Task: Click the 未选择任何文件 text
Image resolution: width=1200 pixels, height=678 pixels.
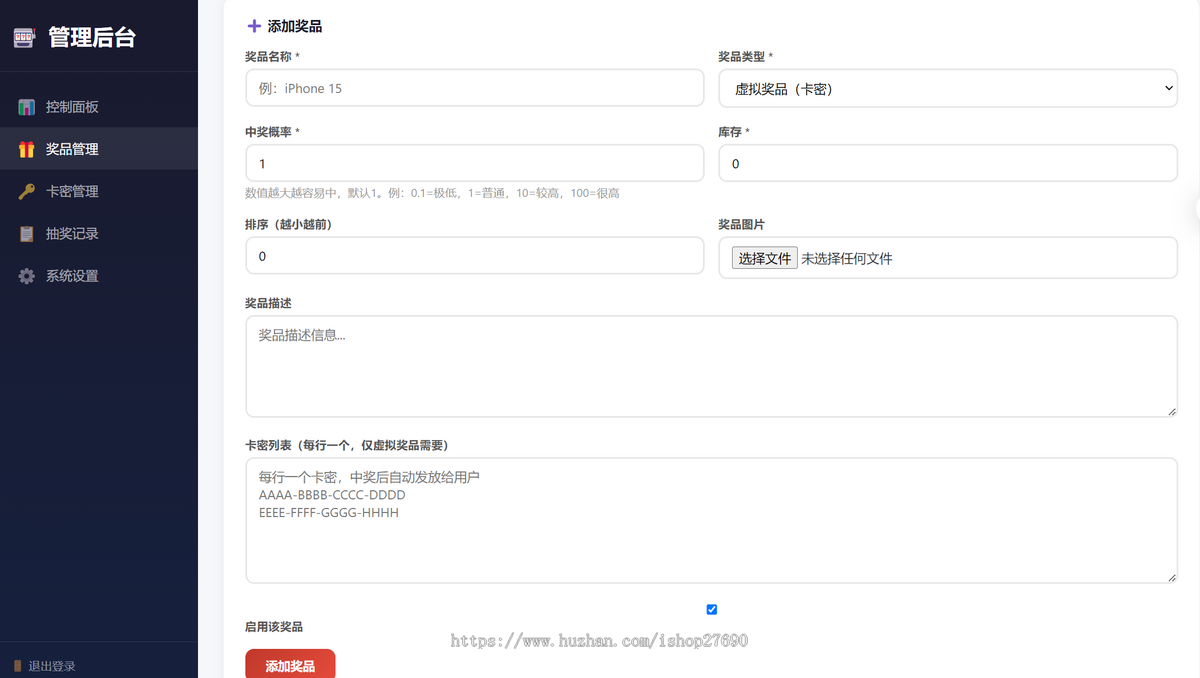Action: (x=847, y=258)
